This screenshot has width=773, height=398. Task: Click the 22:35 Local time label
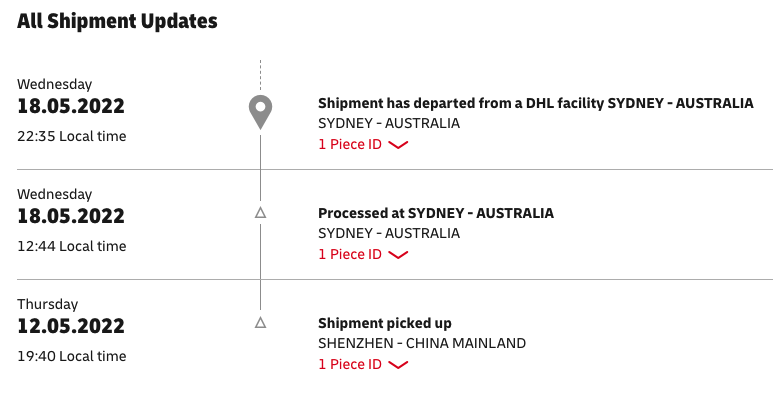(71, 136)
